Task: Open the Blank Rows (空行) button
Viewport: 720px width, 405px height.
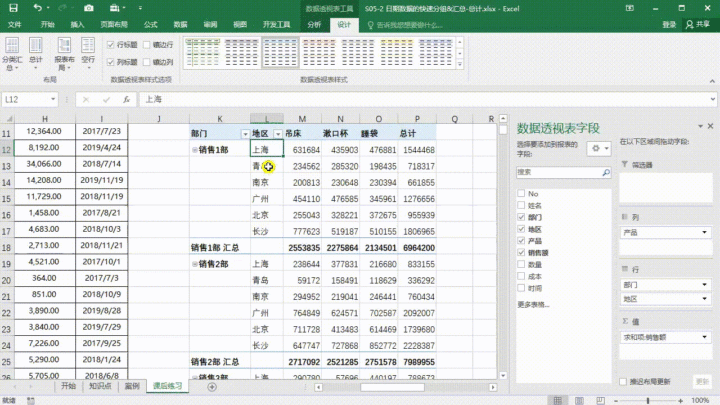Action: coord(88,54)
